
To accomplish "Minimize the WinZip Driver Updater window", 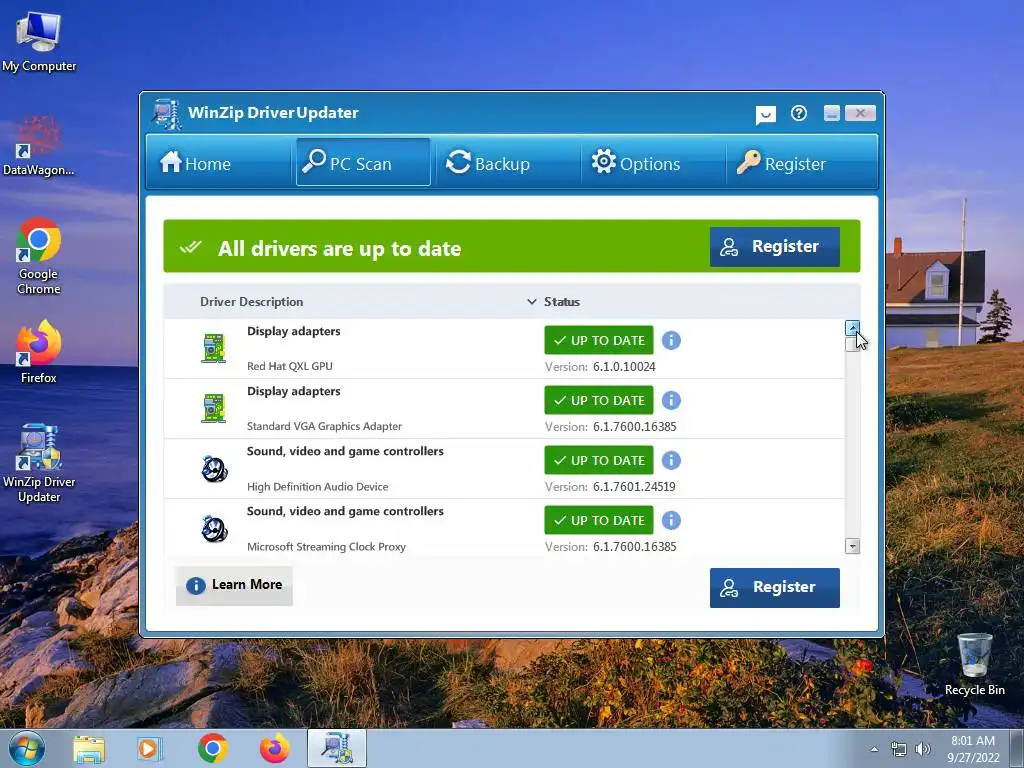I will pos(831,113).
